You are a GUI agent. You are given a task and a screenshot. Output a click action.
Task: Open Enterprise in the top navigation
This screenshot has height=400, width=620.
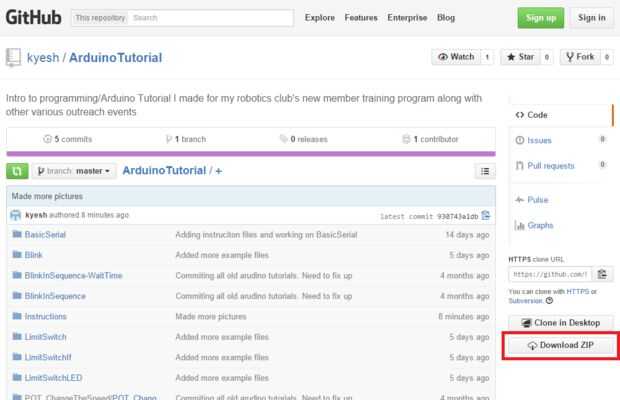tap(407, 18)
